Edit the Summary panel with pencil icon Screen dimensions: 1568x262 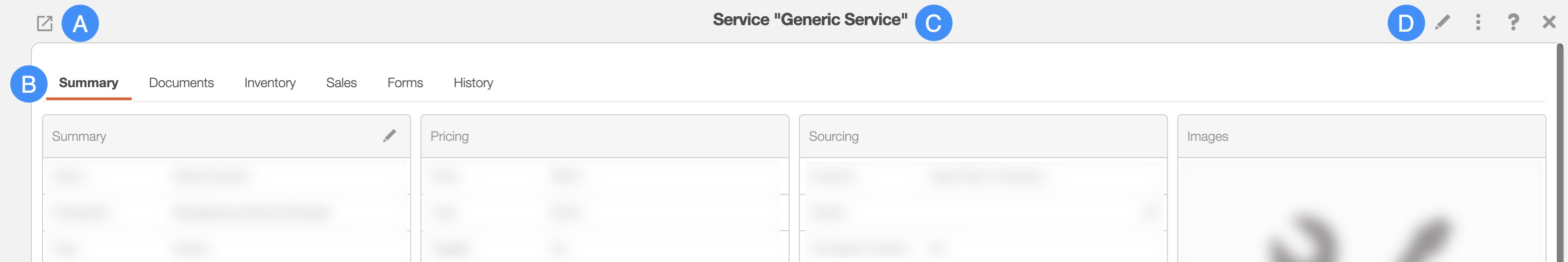(389, 136)
